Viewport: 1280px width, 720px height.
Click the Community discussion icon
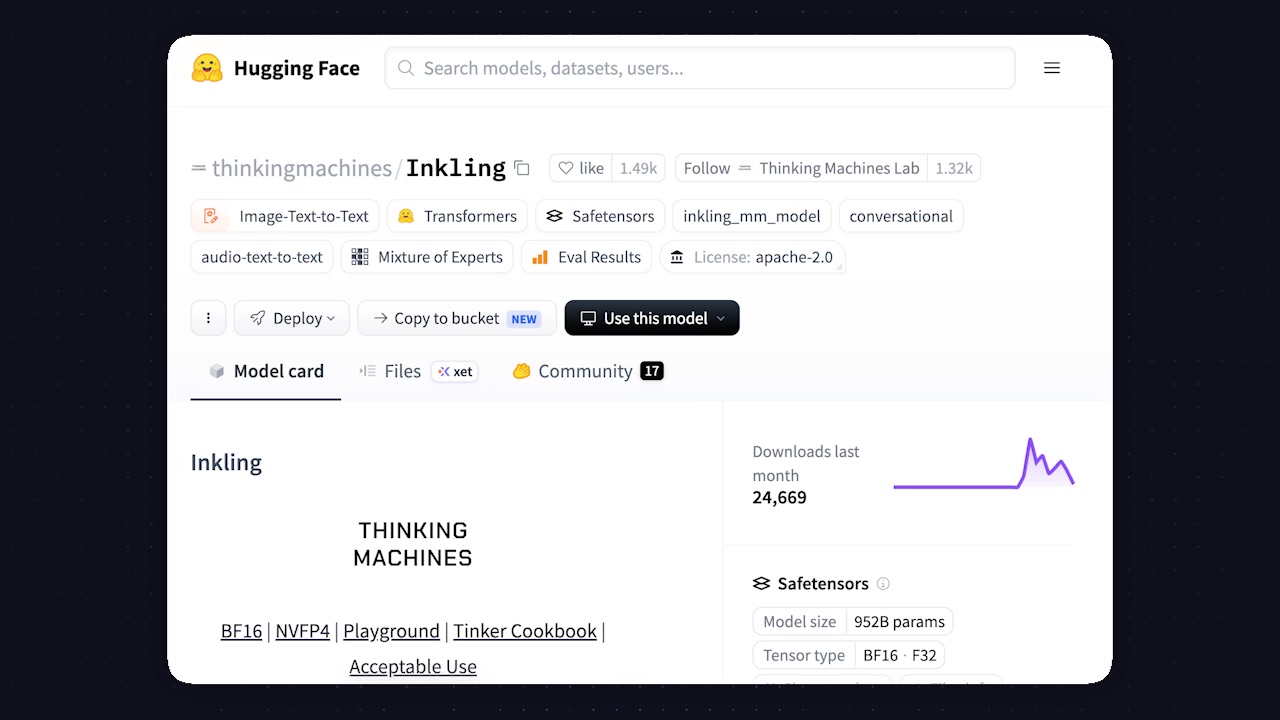[521, 371]
